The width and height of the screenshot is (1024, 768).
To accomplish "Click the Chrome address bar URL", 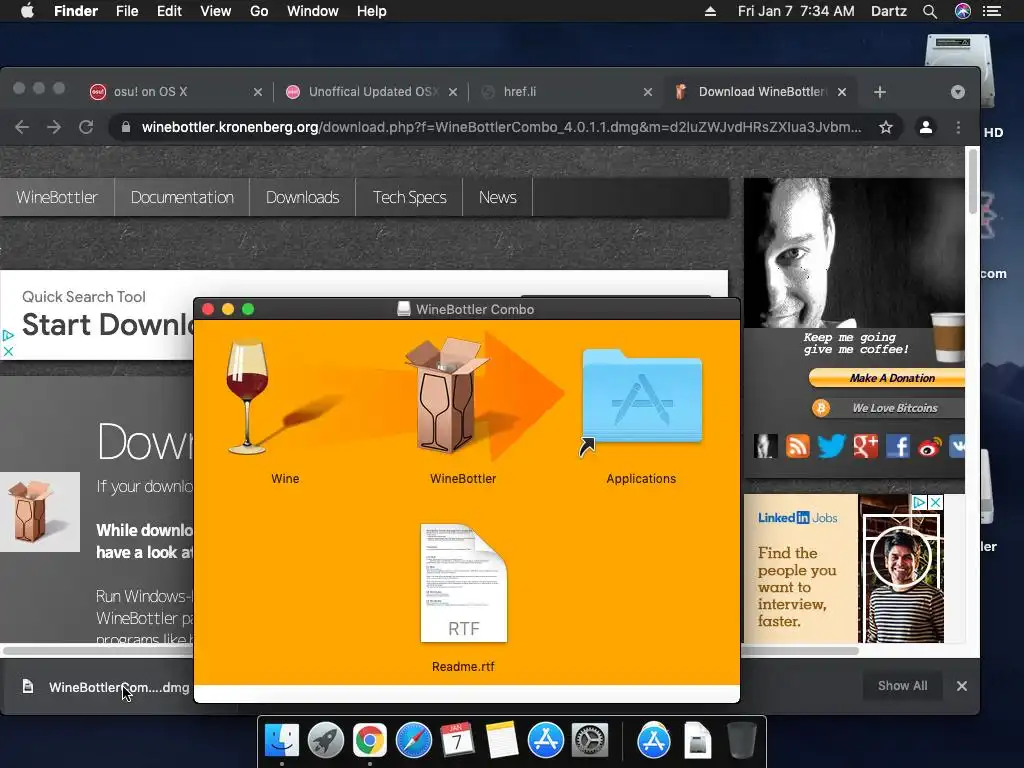I will click(501, 127).
